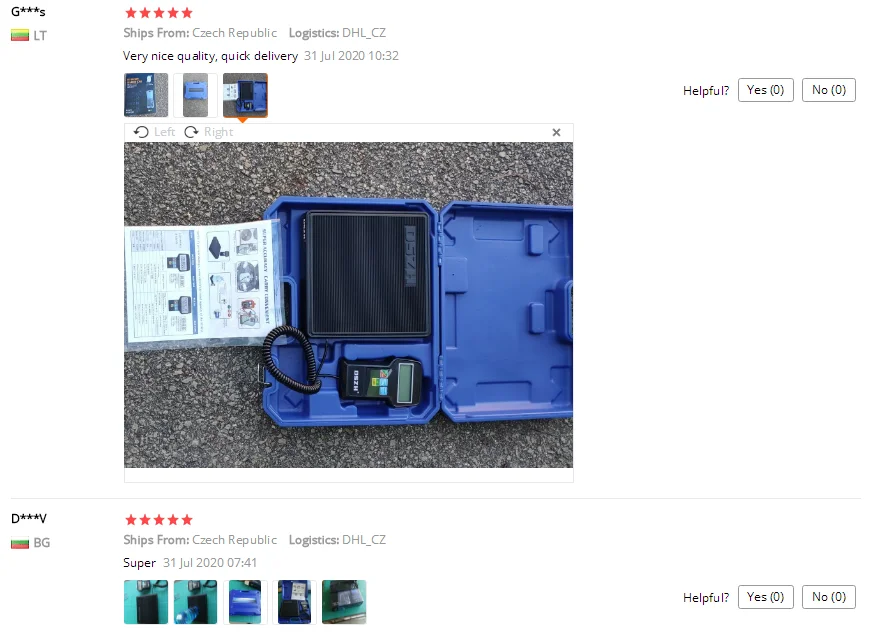Viewport: 870px width, 642px height.
Task: Close the expanded photo viewer
Action: click(557, 132)
